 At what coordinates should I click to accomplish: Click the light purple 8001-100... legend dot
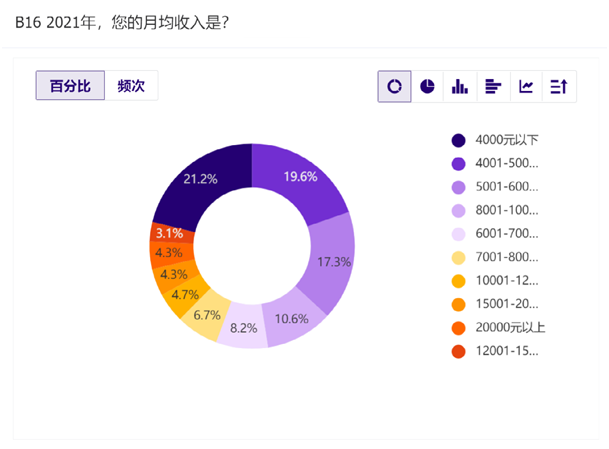[459, 211]
